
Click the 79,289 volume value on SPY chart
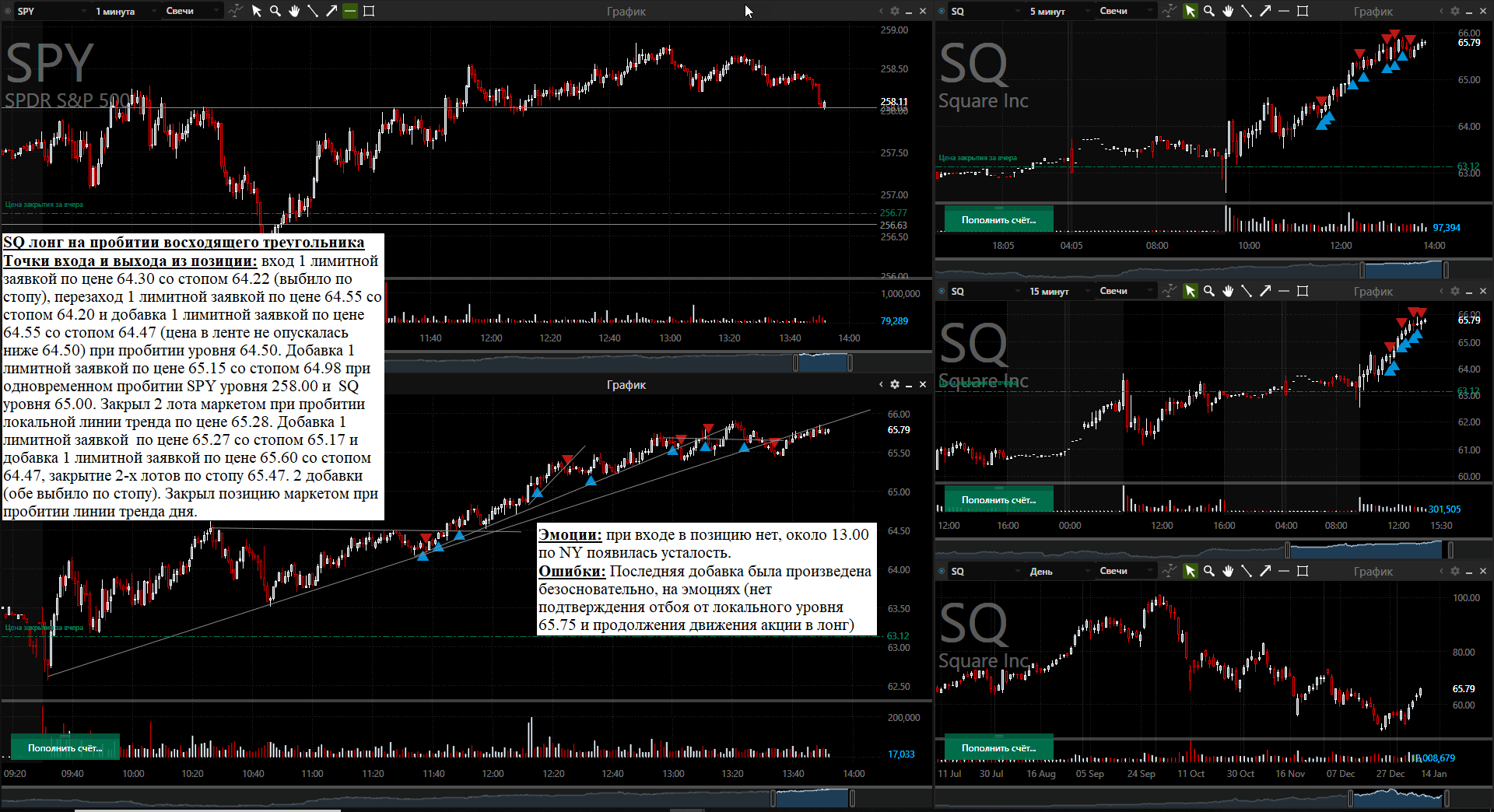tap(894, 320)
